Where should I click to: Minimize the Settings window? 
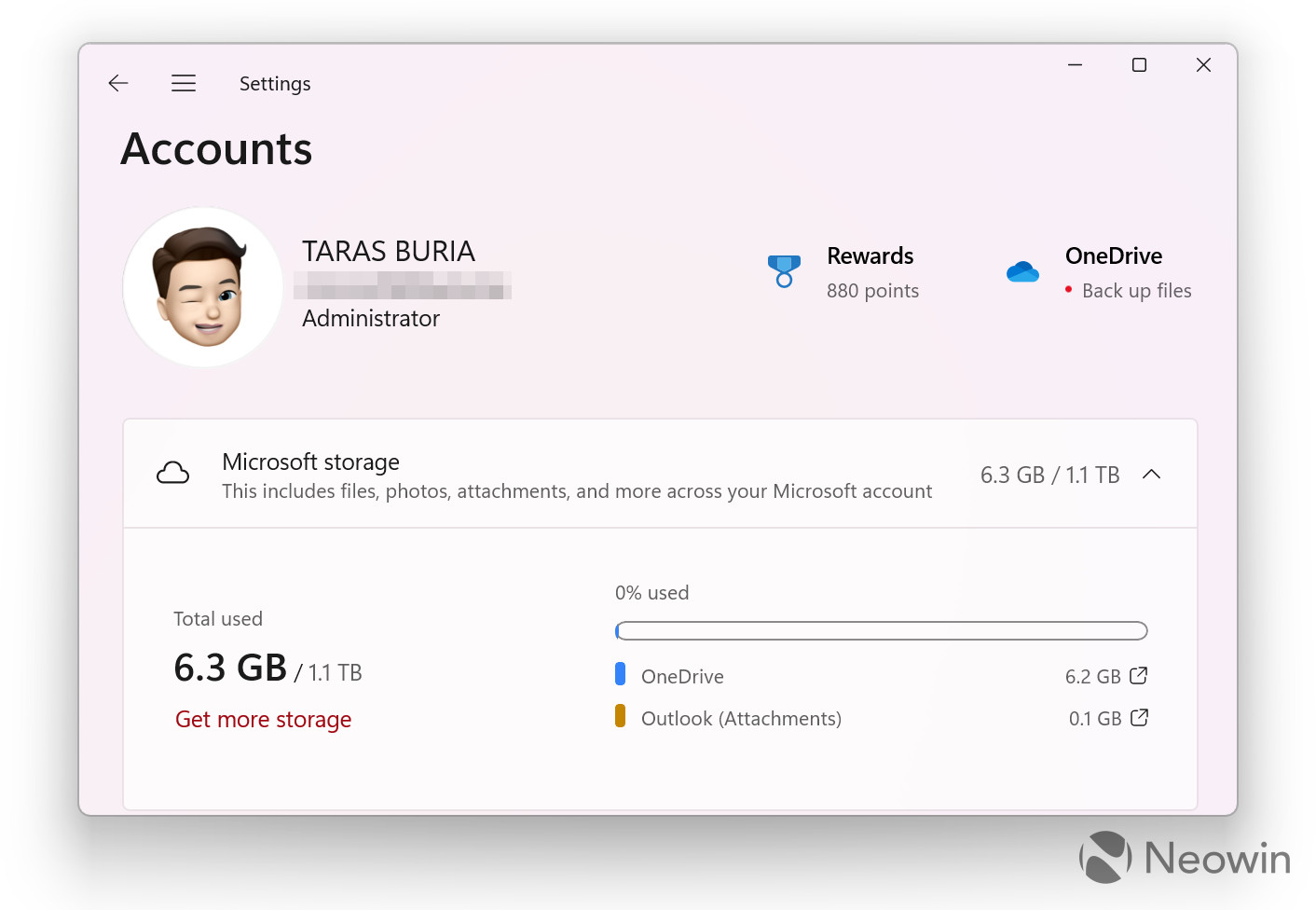pos(1075,64)
